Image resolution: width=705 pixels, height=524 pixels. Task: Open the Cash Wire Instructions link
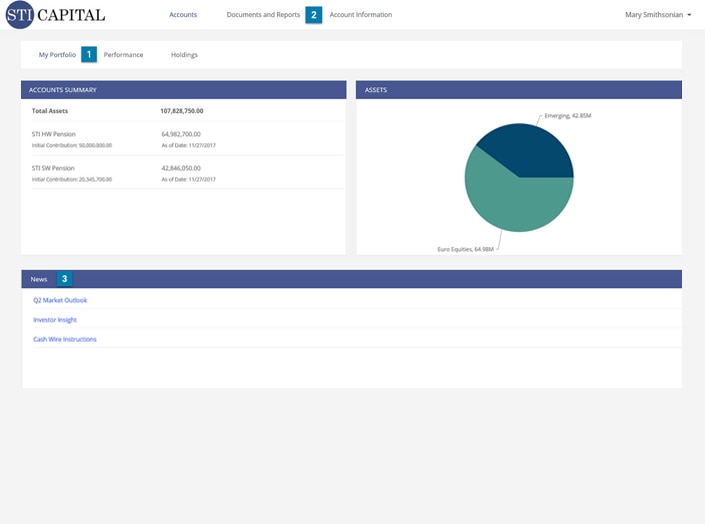pos(65,339)
